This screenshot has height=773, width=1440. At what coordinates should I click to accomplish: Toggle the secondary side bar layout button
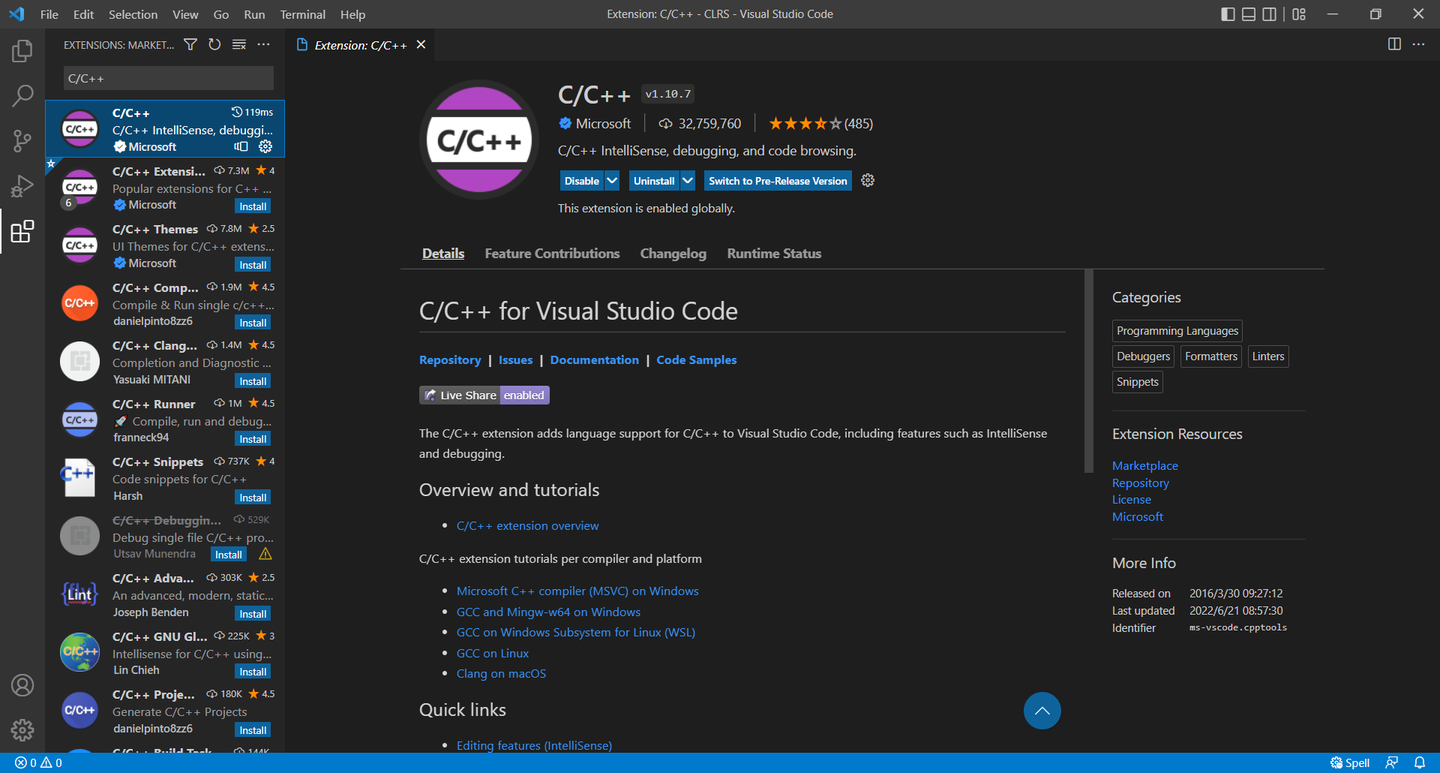tap(1269, 14)
